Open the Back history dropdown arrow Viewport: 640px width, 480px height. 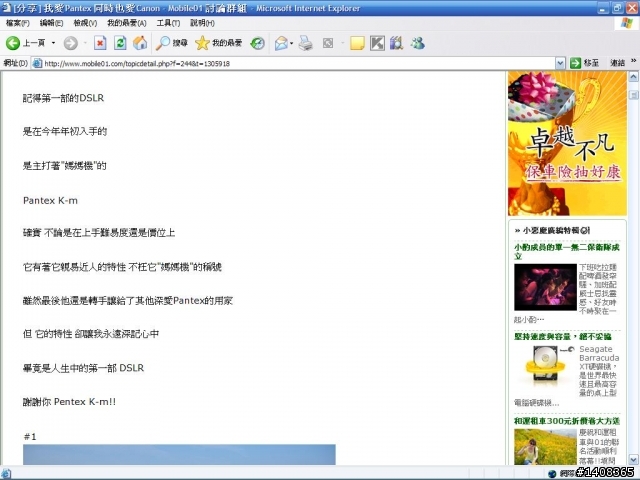(x=53, y=43)
